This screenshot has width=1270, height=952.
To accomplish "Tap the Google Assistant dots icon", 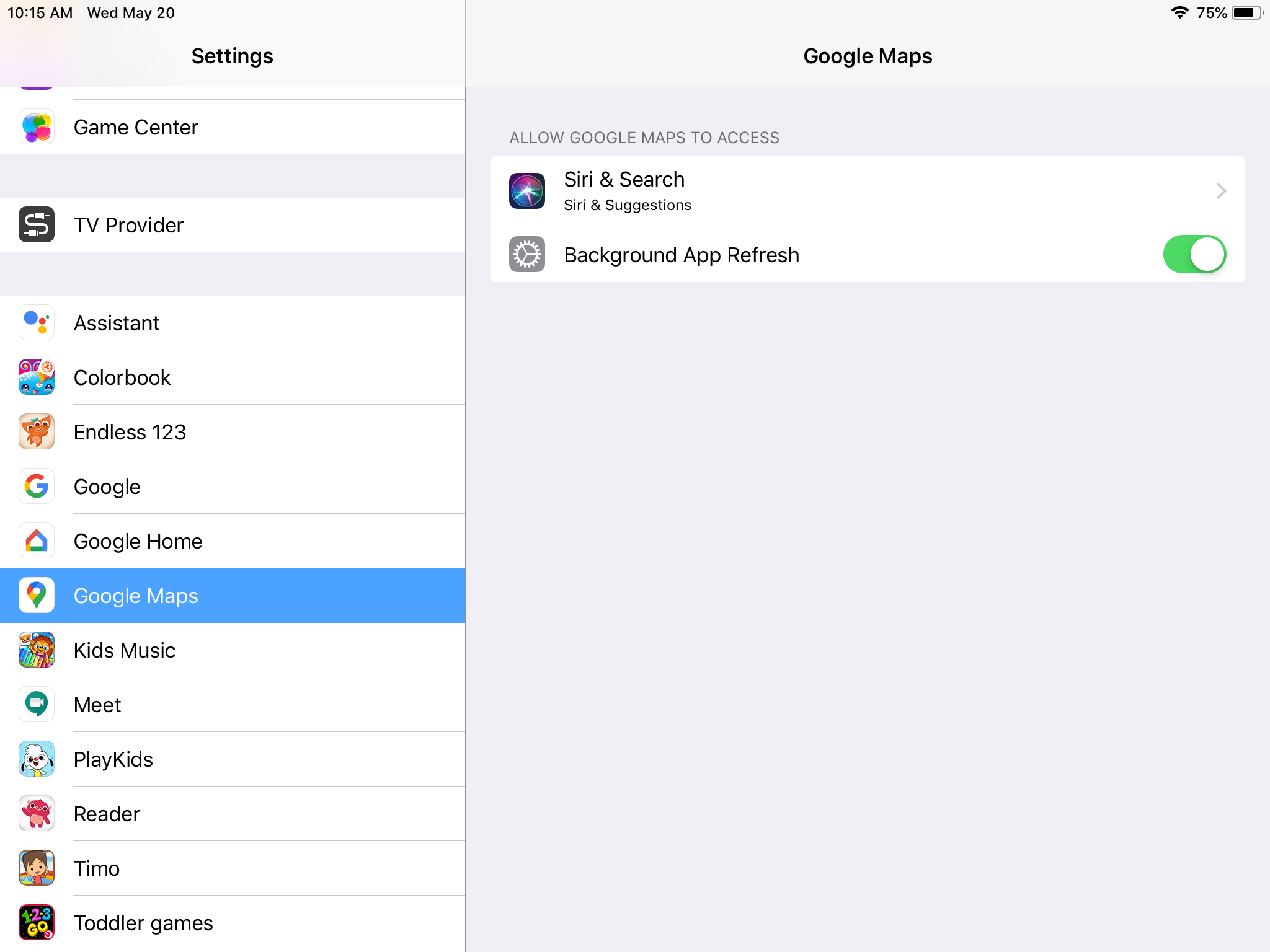I will point(37,323).
